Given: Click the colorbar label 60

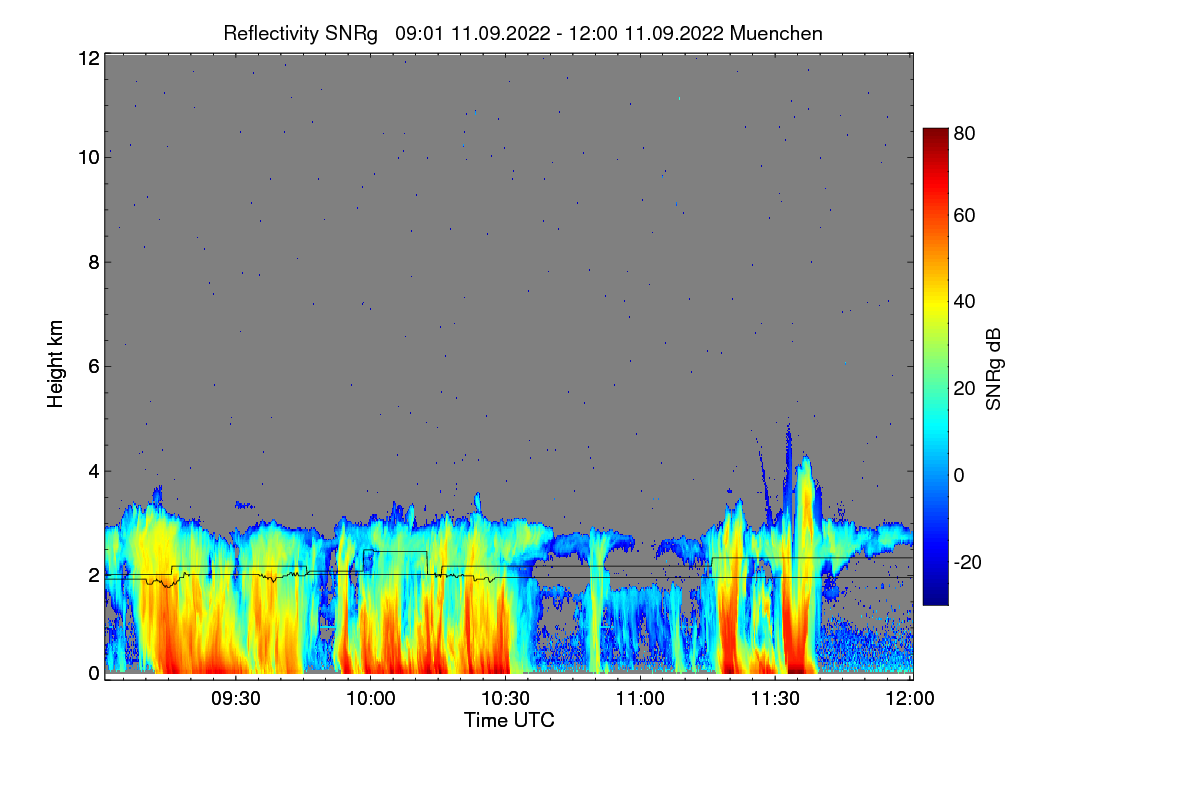Looking at the screenshot, I should pos(965,216).
